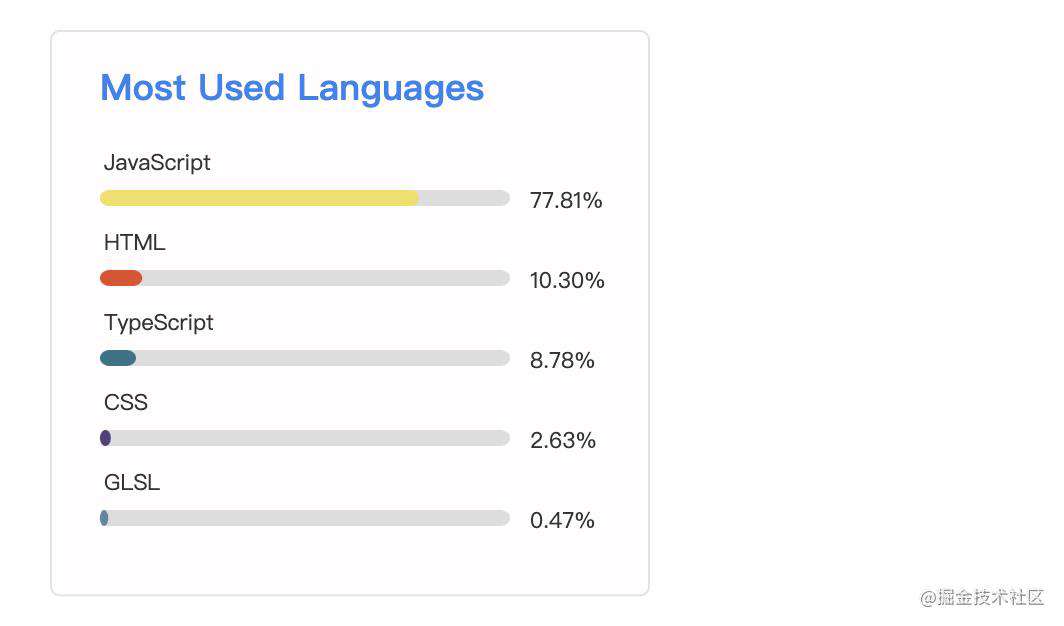
Task: Click the Most Used Languages title
Action: pos(292,89)
